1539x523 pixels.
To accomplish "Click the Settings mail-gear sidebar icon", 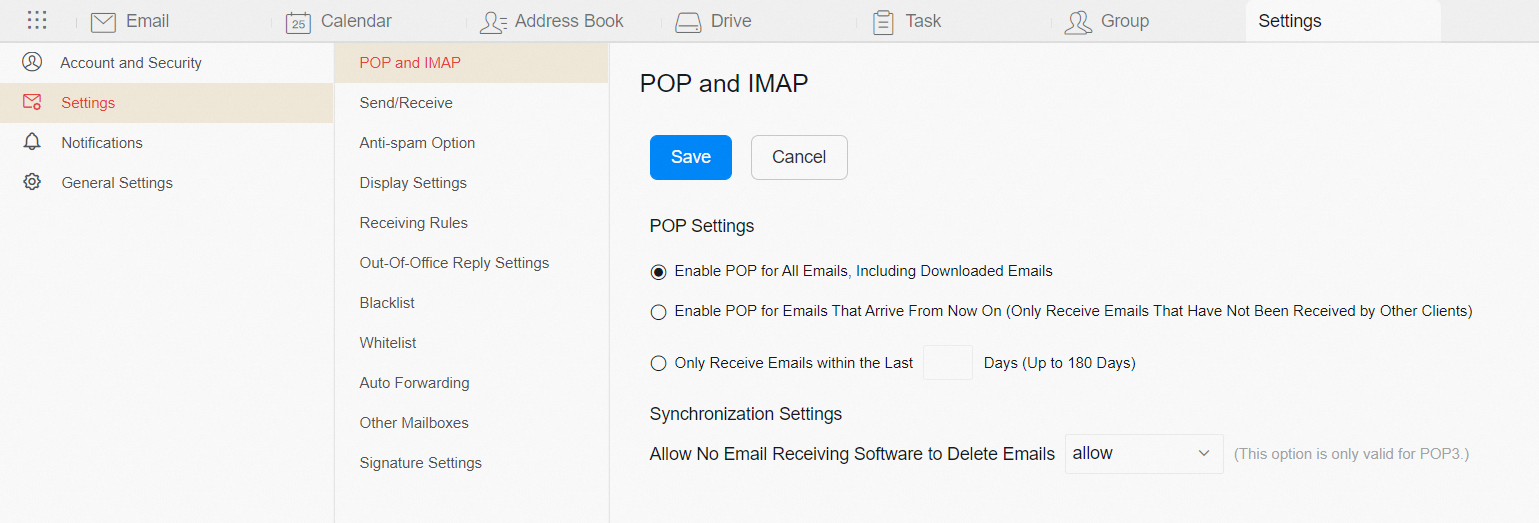I will 32,102.
